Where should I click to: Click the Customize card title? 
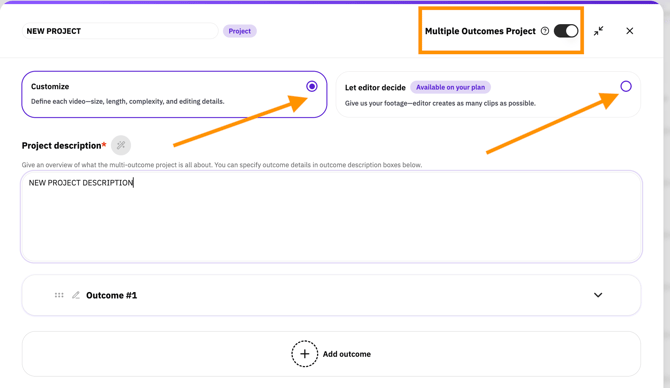click(x=50, y=86)
